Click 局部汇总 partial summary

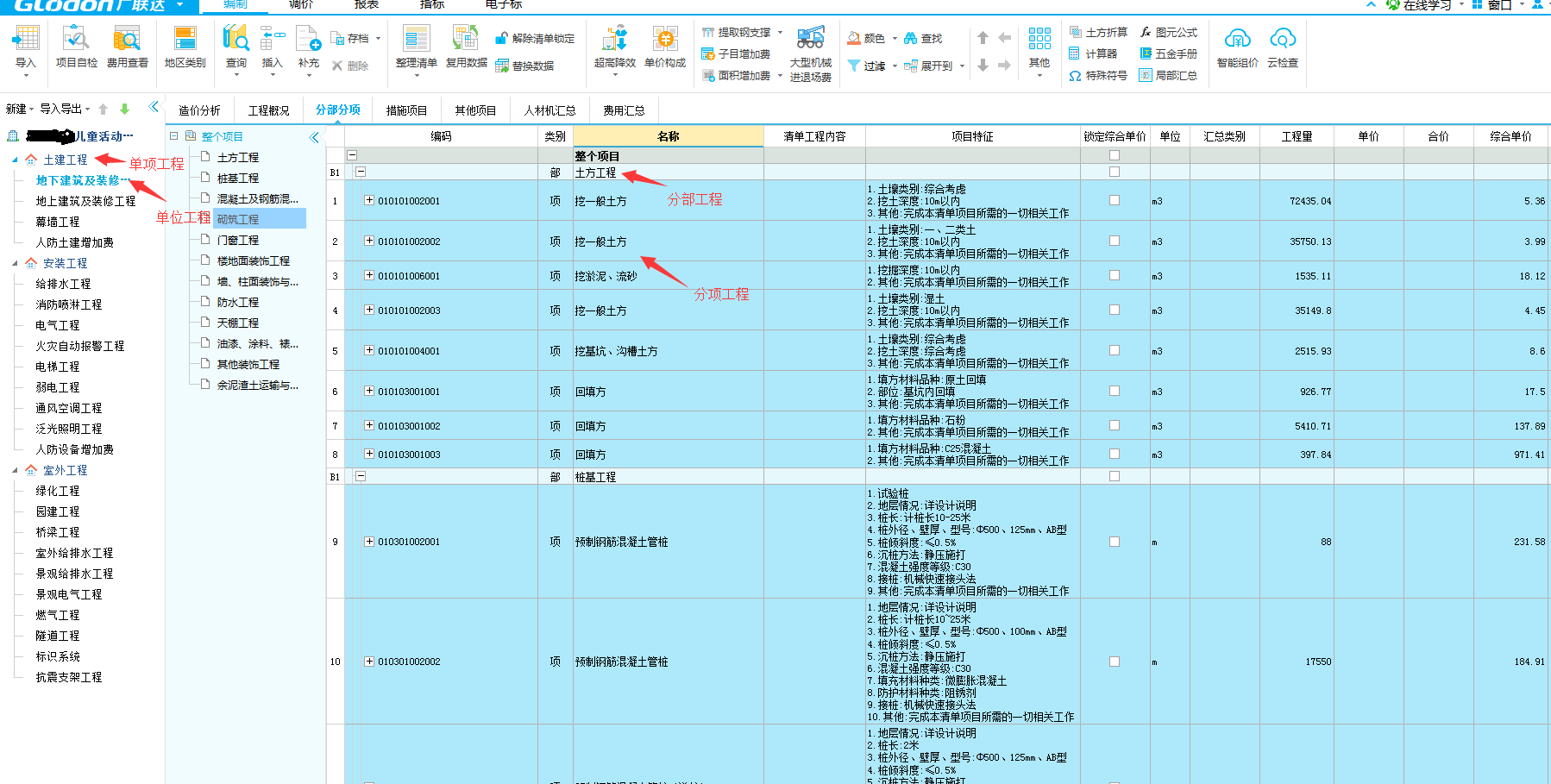[x=1169, y=75]
